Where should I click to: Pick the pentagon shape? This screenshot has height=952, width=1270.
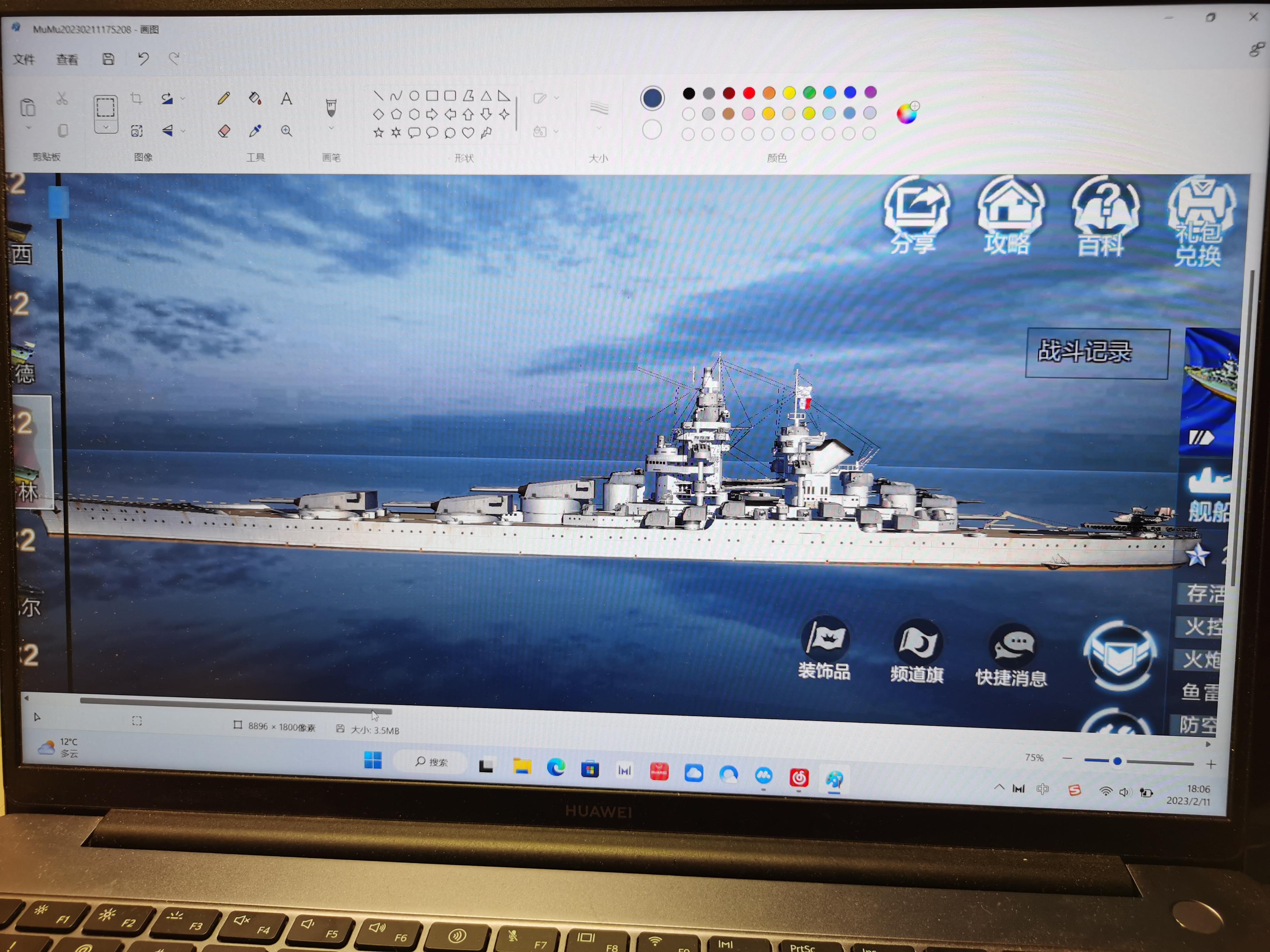(396, 114)
